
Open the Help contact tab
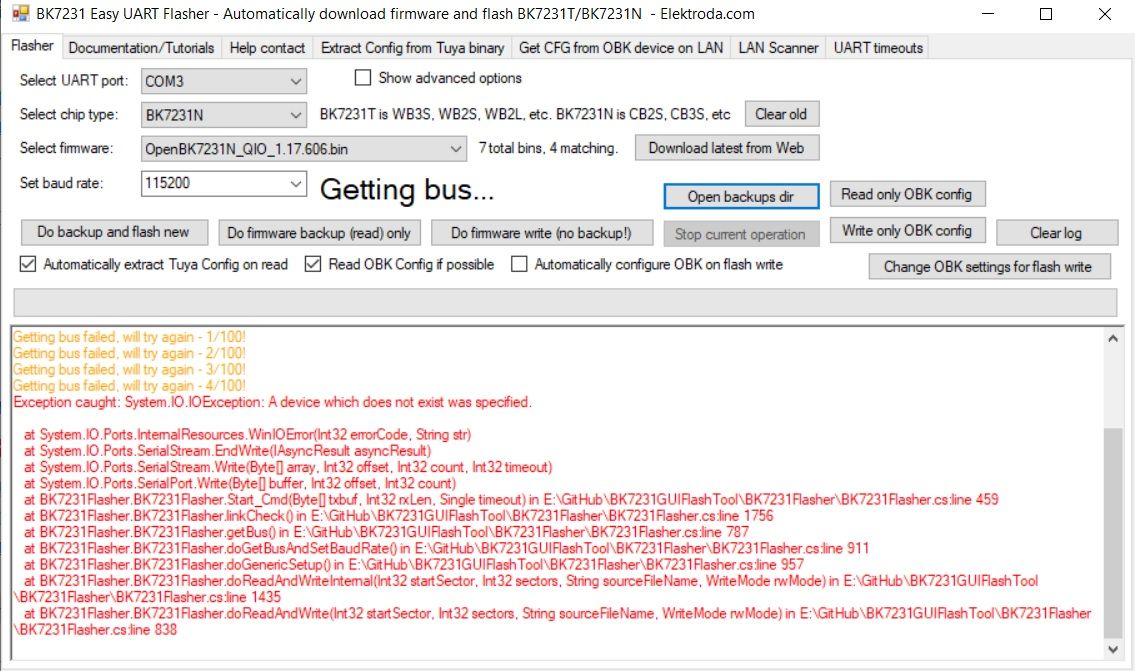pos(267,48)
